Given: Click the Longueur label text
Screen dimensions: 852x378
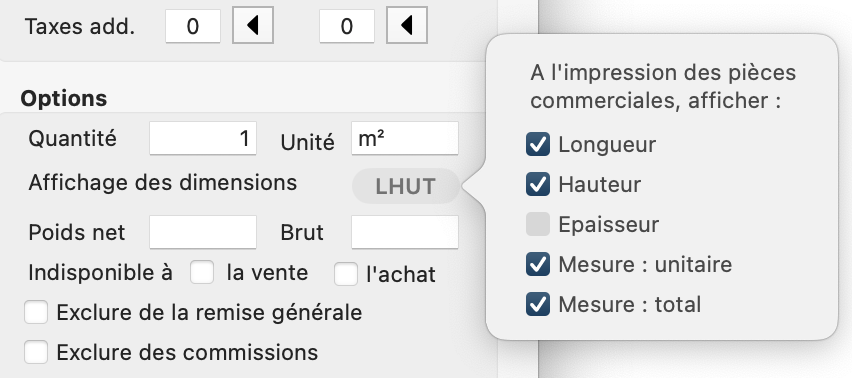Looking at the screenshot, I should (x=607, y=144).
